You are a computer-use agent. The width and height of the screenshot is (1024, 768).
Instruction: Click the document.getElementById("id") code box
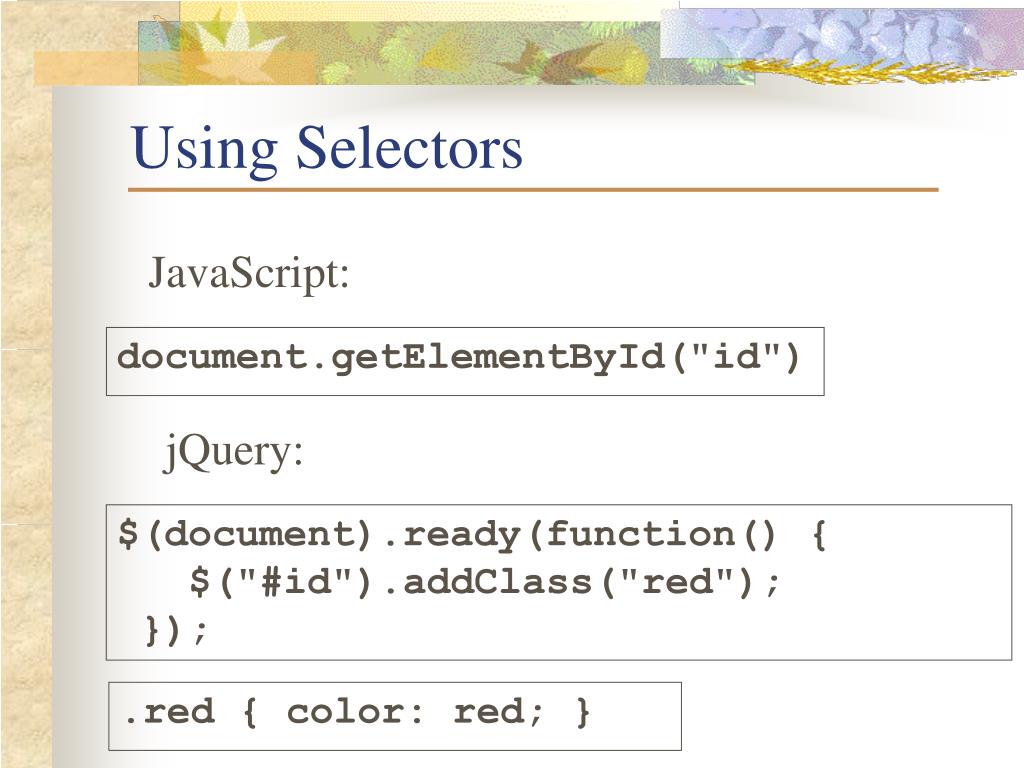[x=465, y=361]
